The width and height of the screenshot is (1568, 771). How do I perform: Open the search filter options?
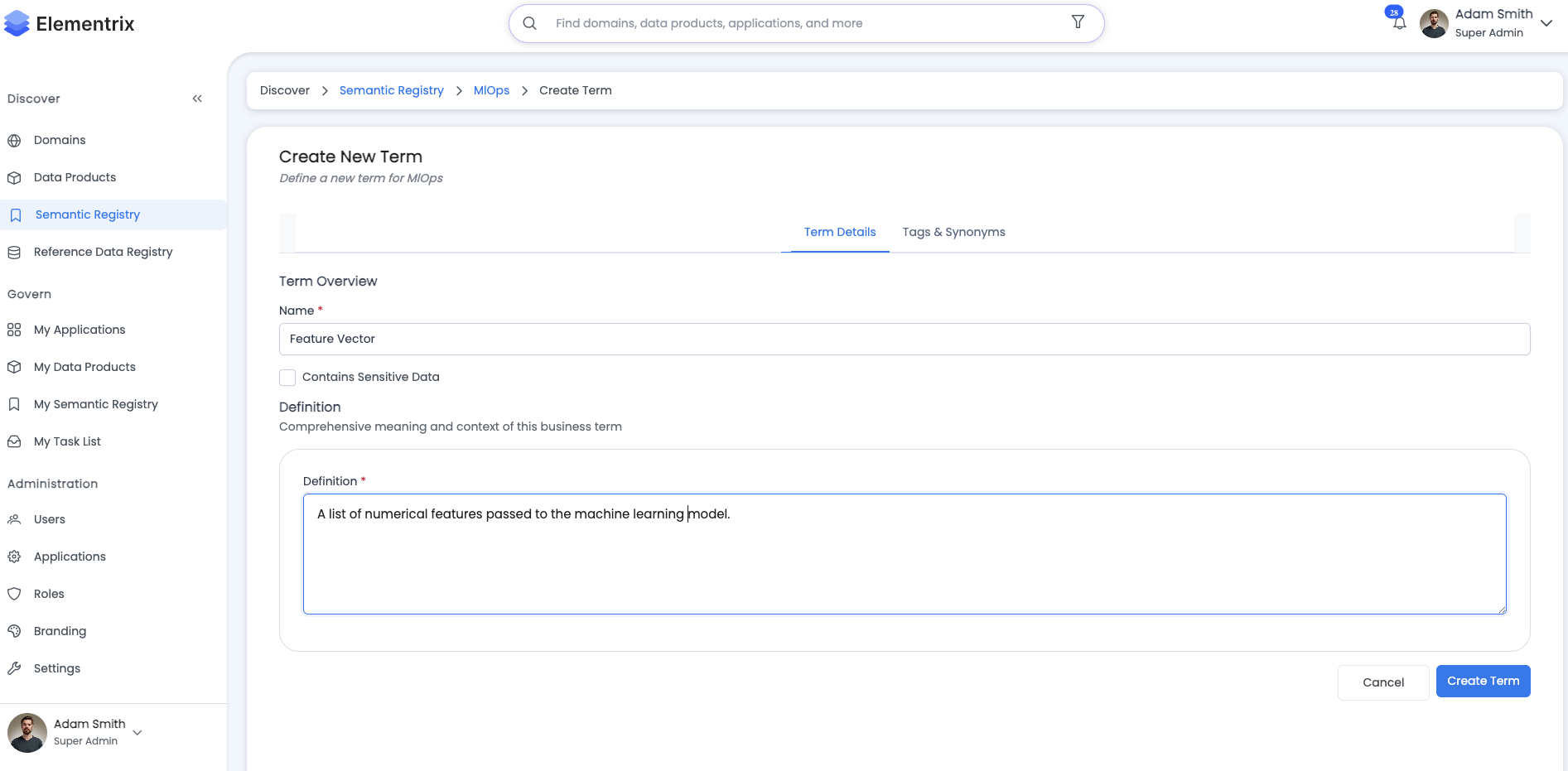click(x=1078, y=22)
